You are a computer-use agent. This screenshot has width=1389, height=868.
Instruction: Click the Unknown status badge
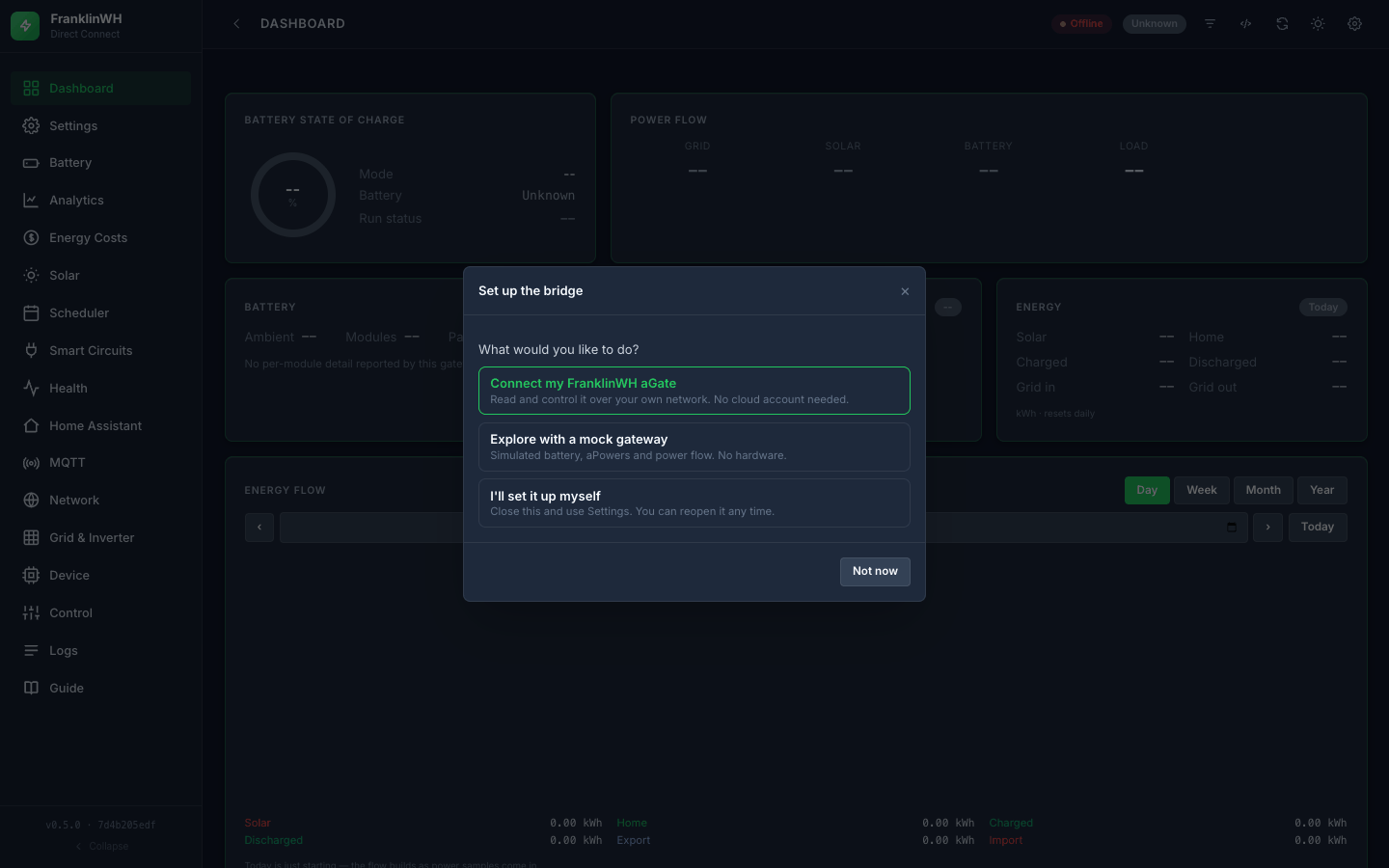tap(1155, 24)
